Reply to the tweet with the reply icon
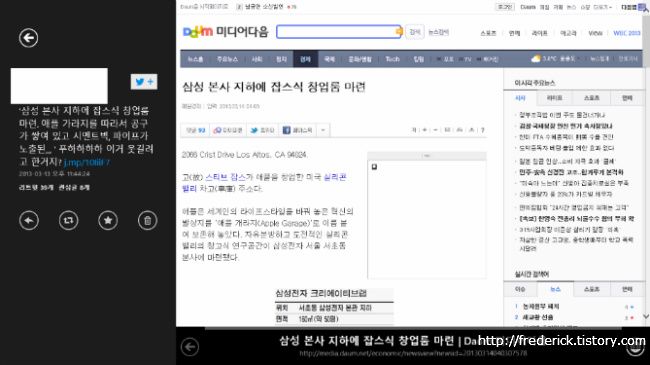The image size is (650, 365). pos(29,220)
